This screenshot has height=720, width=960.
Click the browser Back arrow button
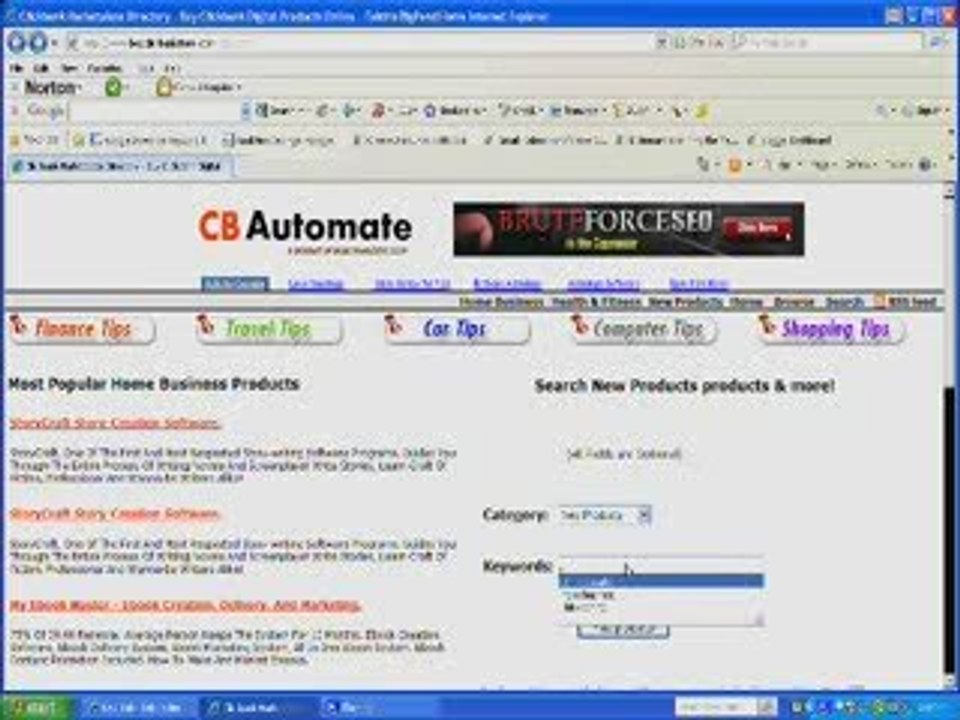[17, 42]
